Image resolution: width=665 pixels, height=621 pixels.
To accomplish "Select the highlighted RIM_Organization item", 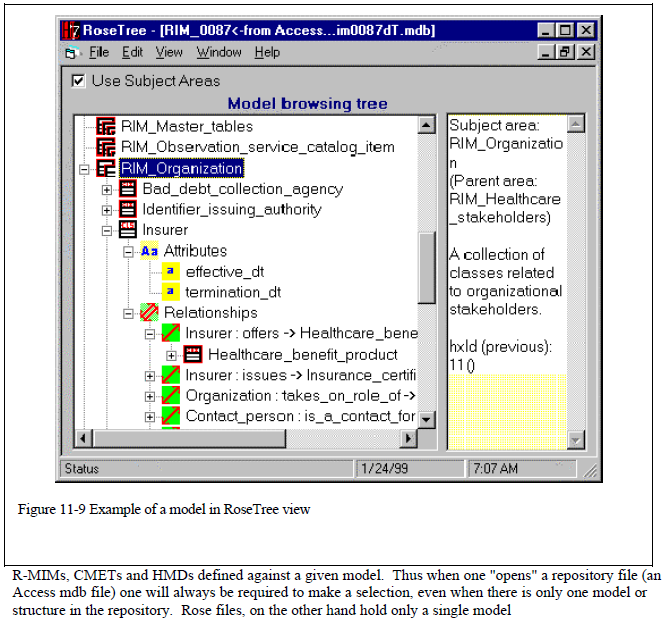I will [182, 168].
